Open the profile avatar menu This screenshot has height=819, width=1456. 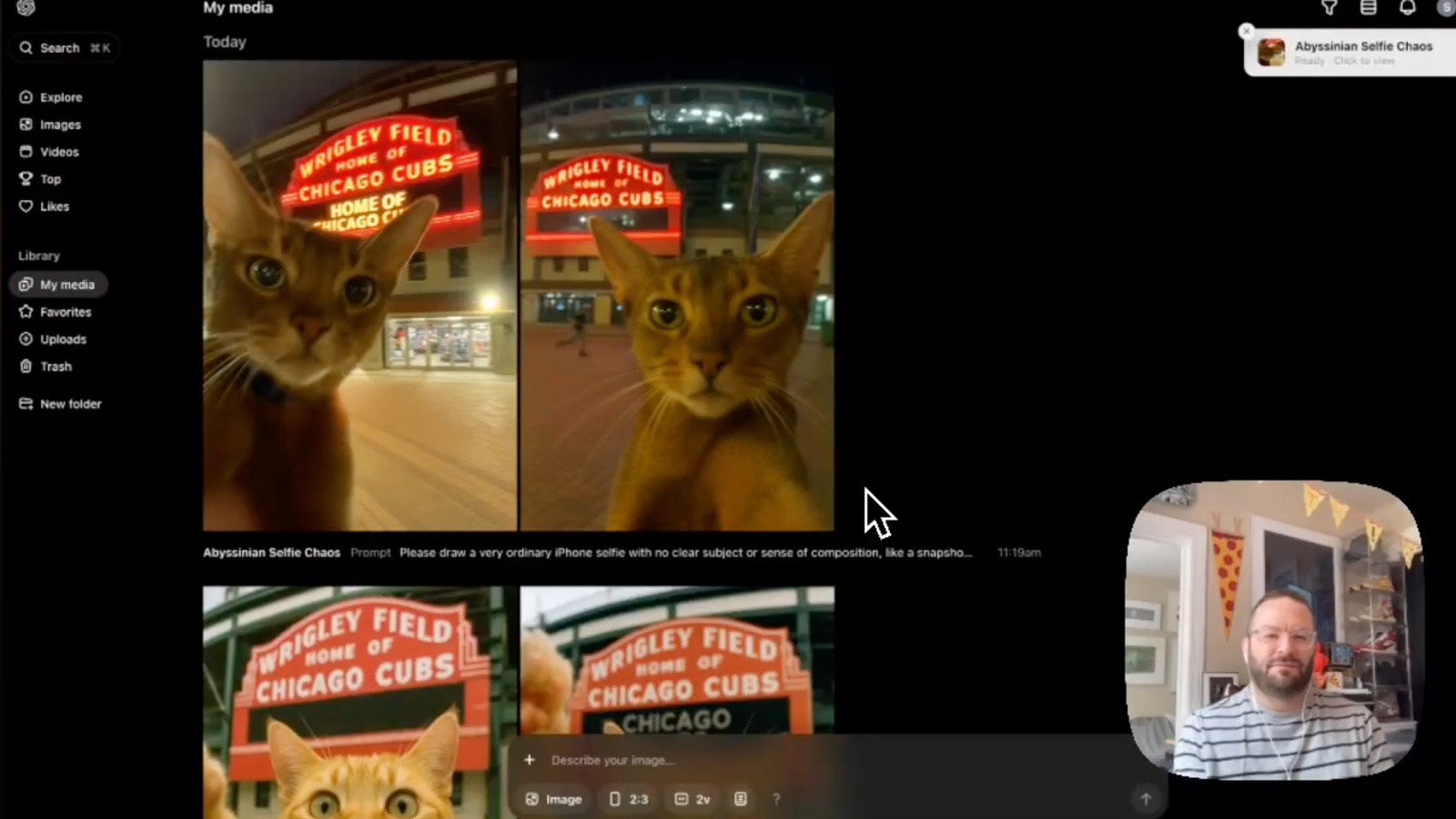pyautogui.click(x=1446, y=7)
